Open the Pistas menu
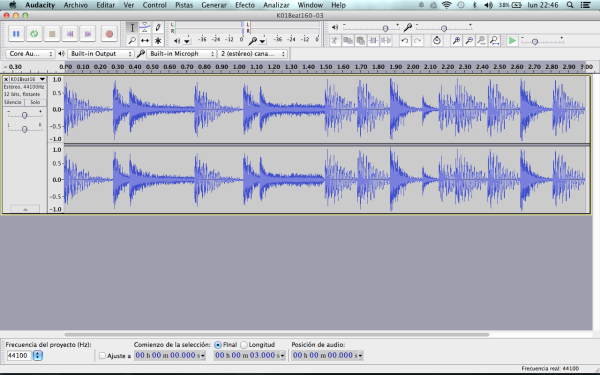Viewport: 600px width, 375px height. (184, 5)
